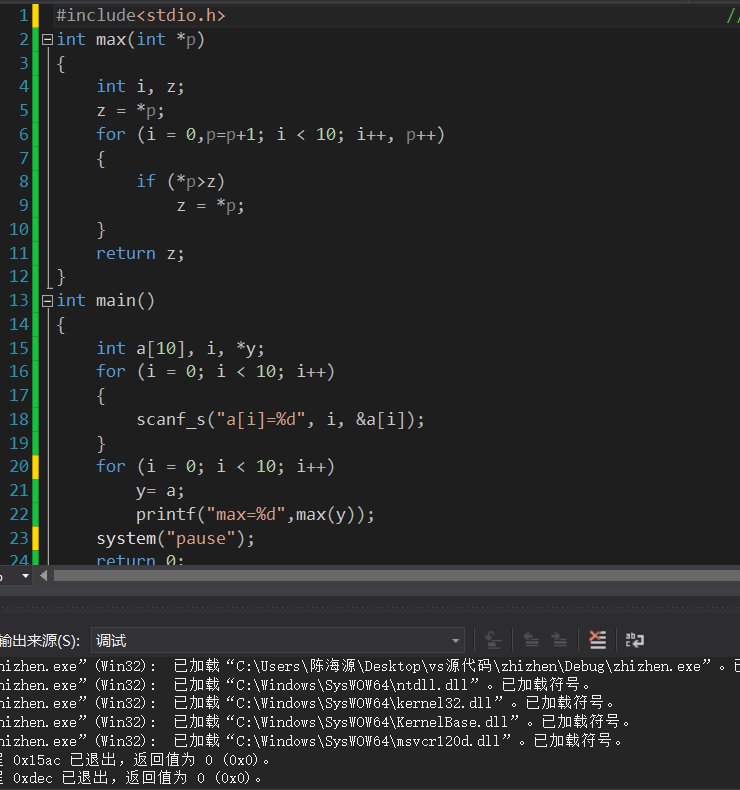Click the horizontal scrollbar left arrow

[x=43, y=575]
